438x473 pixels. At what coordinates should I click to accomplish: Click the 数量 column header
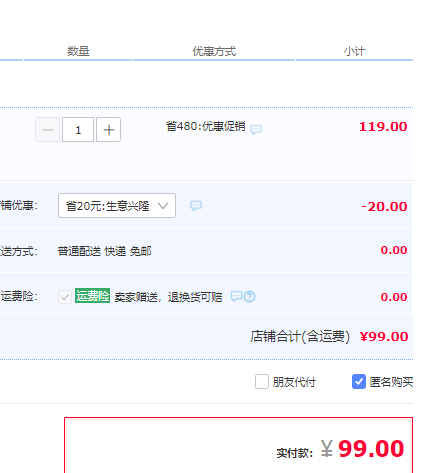coord(78,51)
